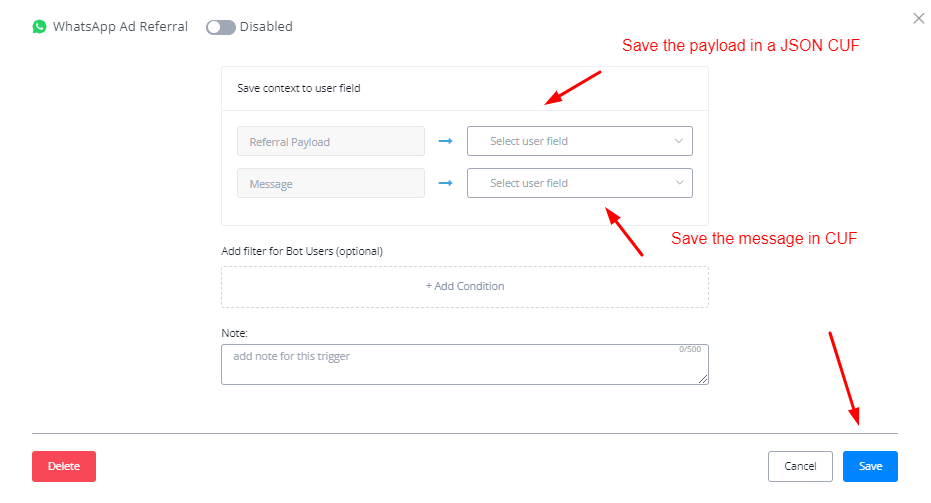Focus the trigger note text area
Viewport: 931px width, 503px height.
(450, 365)
